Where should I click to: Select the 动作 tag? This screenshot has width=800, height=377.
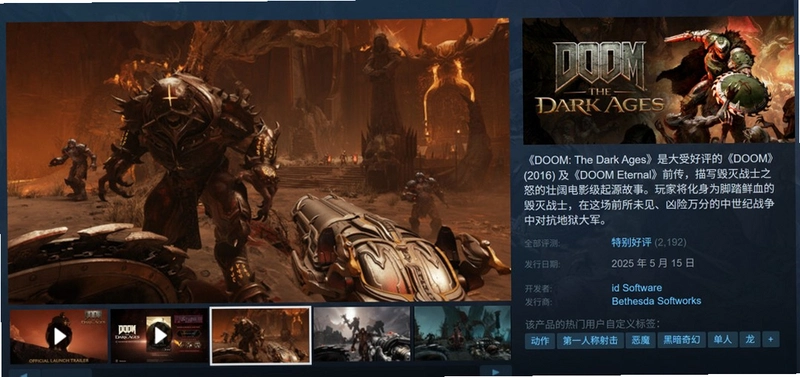[x=540, y=340]
